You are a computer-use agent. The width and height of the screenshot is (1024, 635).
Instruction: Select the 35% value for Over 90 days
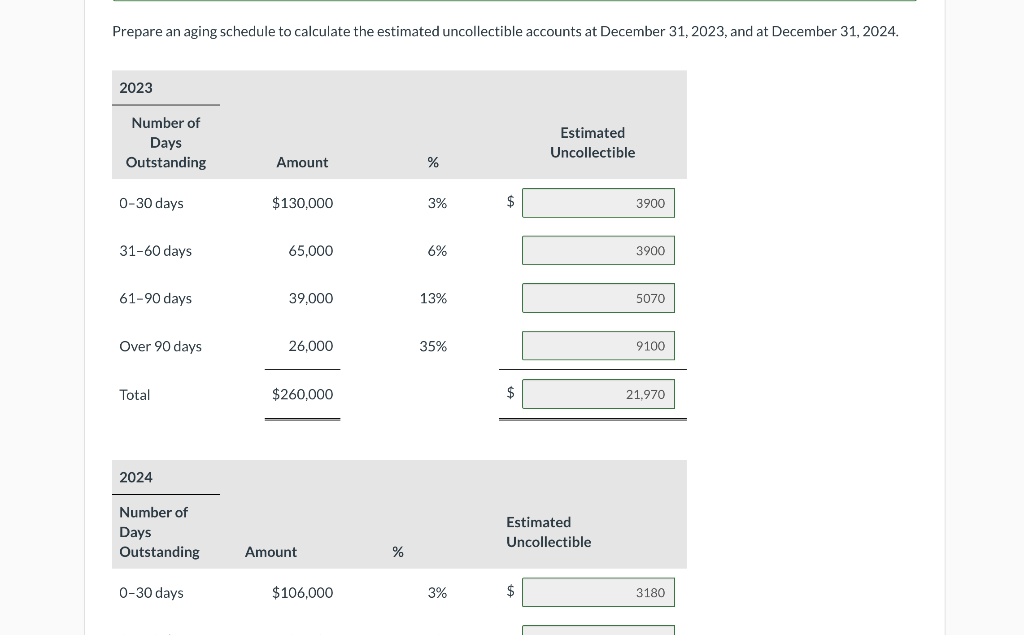tap(432, 345)
